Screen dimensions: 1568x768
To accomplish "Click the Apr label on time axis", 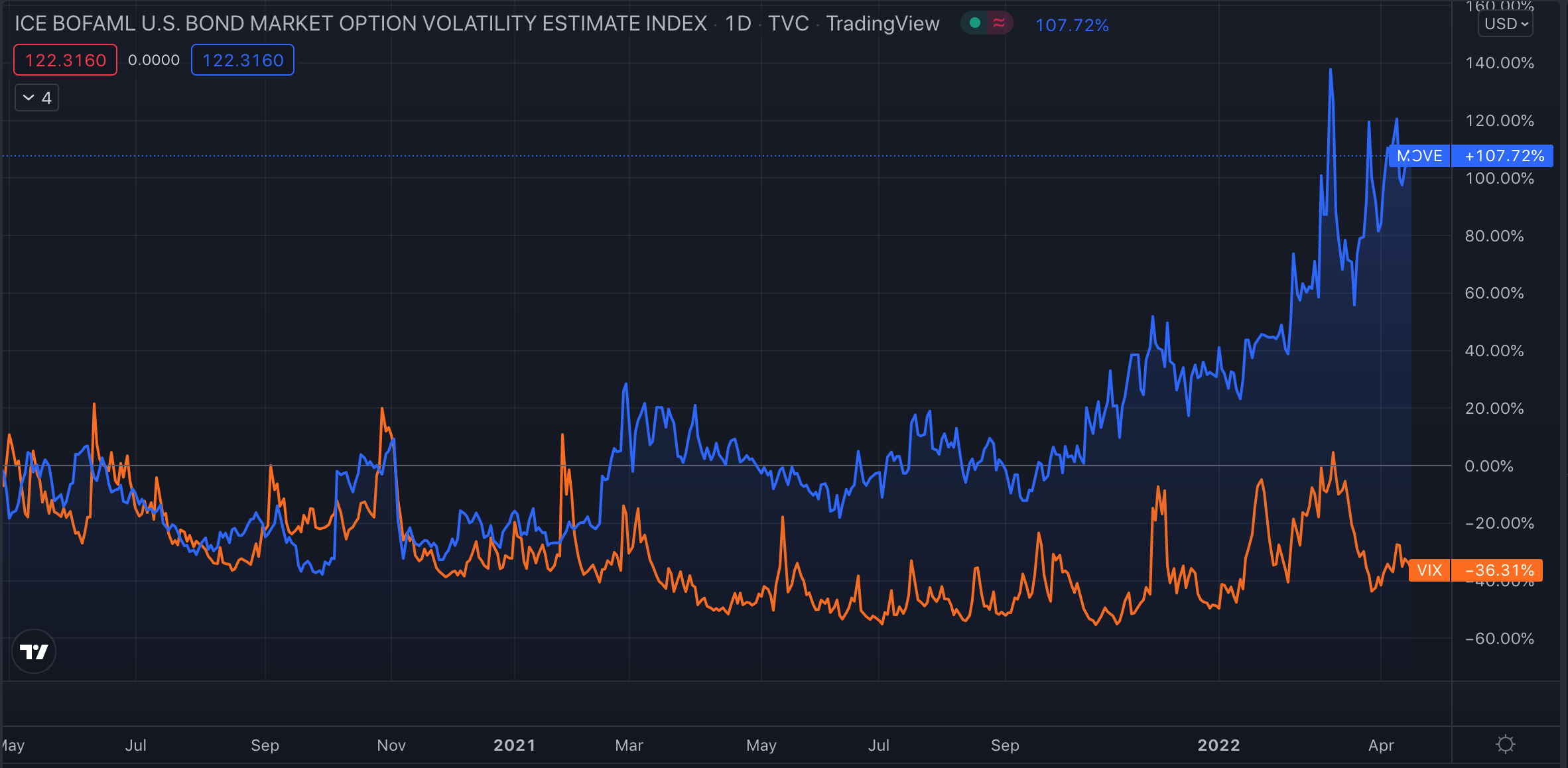I will point(1381,745).
